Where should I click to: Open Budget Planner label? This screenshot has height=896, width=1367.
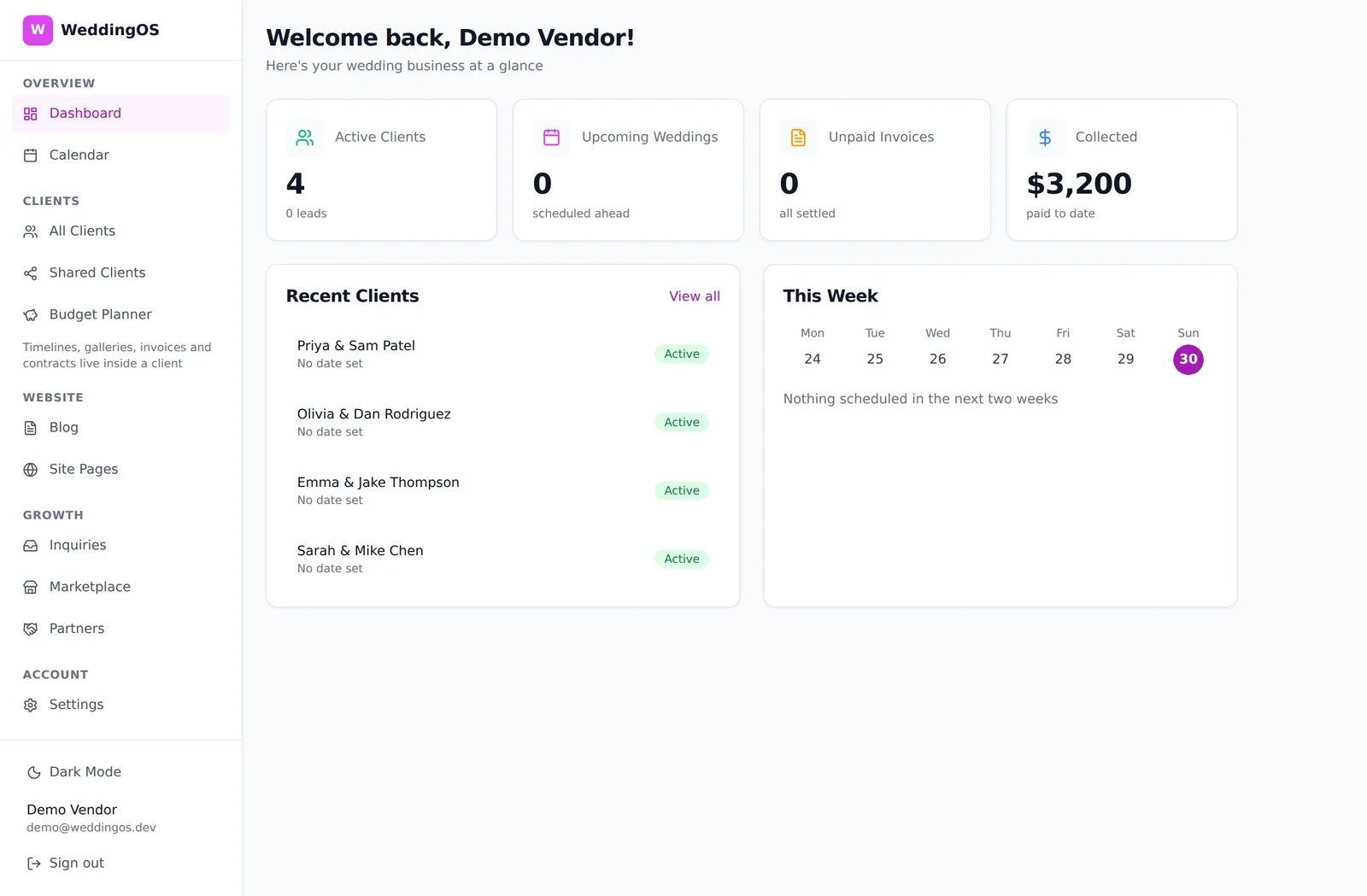[101, 314]
